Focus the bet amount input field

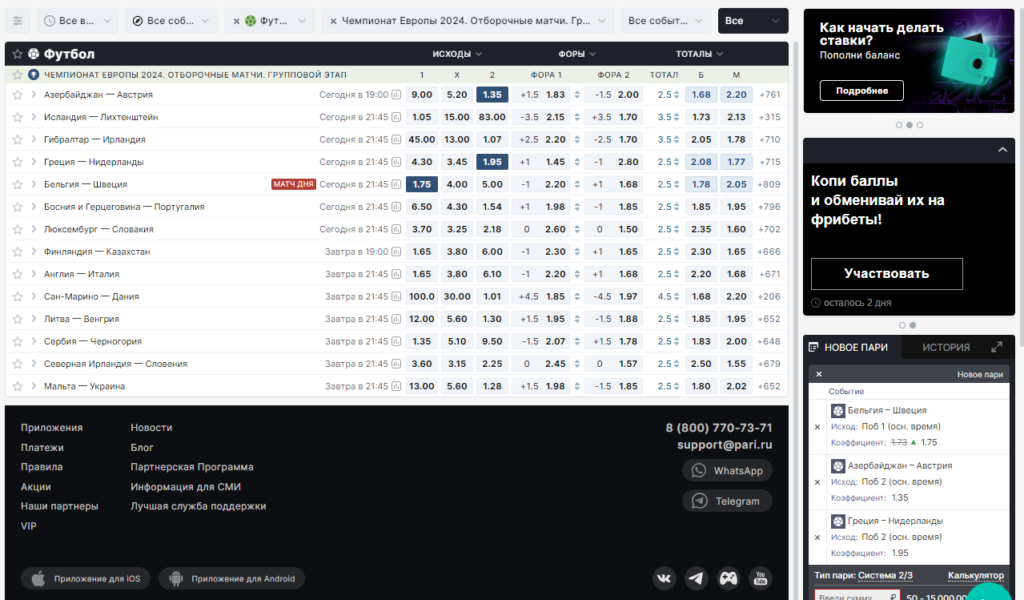(x=857, y=595)
